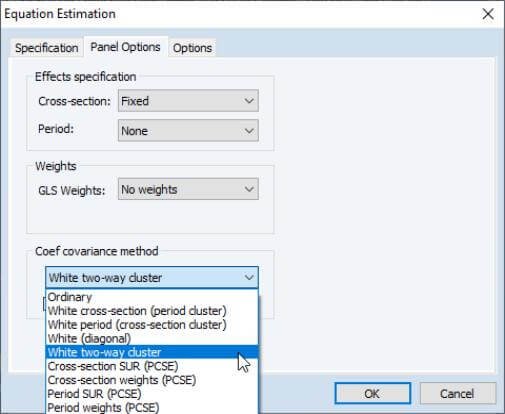Choose Period weights (PCSE)
The image size is (505, 414).
click(x=152, y=407)
